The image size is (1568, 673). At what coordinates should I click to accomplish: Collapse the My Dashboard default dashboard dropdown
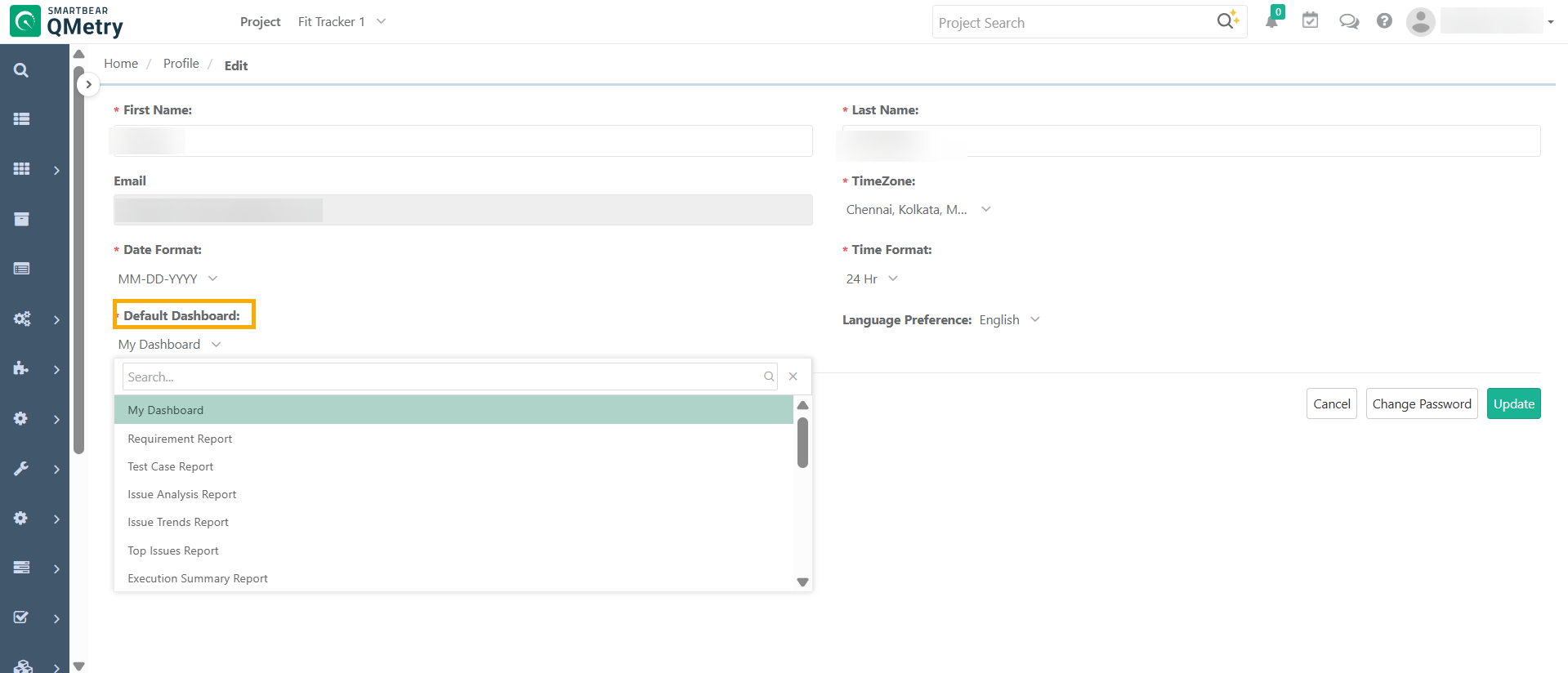point(169,344)
